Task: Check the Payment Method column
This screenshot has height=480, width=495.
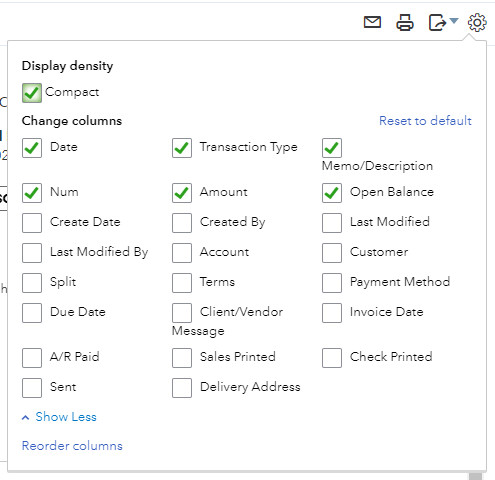Action: coord(332,283)
